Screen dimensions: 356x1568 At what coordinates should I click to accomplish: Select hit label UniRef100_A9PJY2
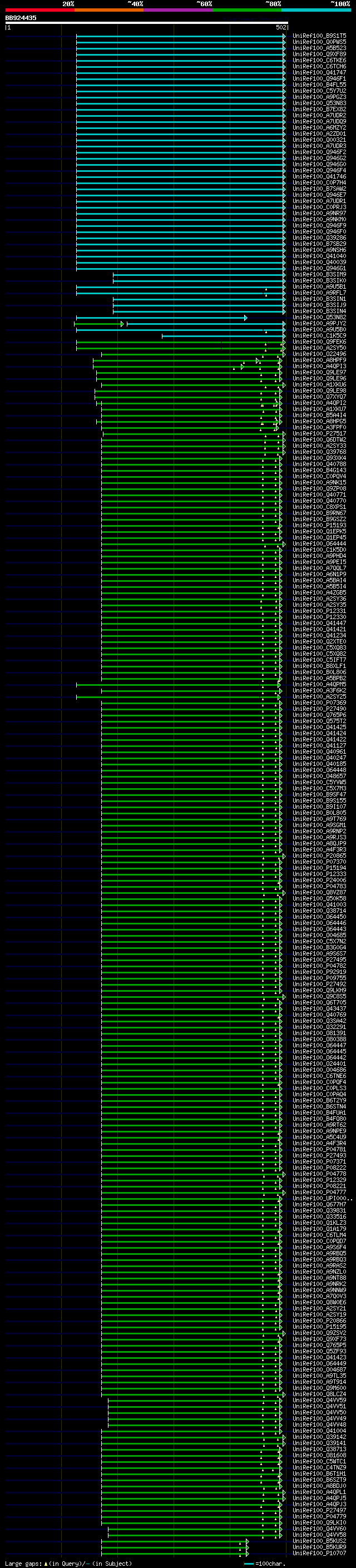[x=319, y=324]
